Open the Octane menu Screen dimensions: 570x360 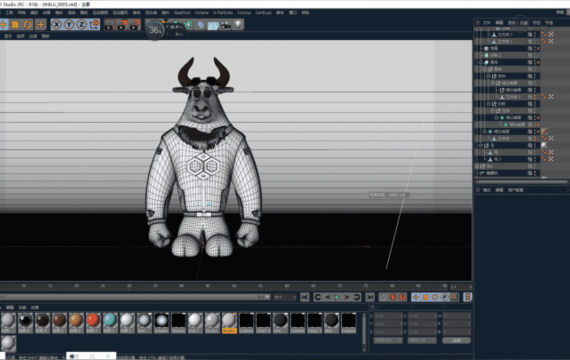pyautogui.click(x=201, y=12)
